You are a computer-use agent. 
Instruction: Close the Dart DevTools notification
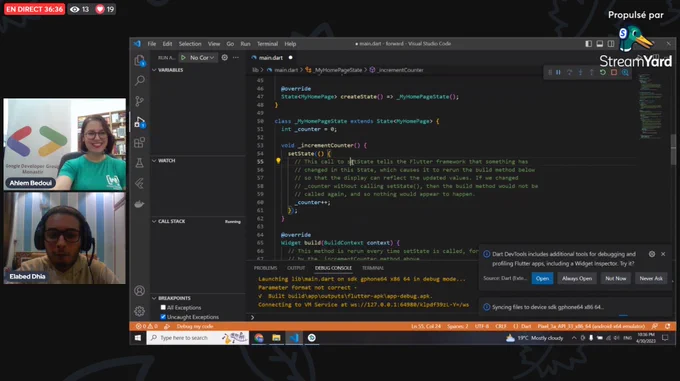click(663, 254)
